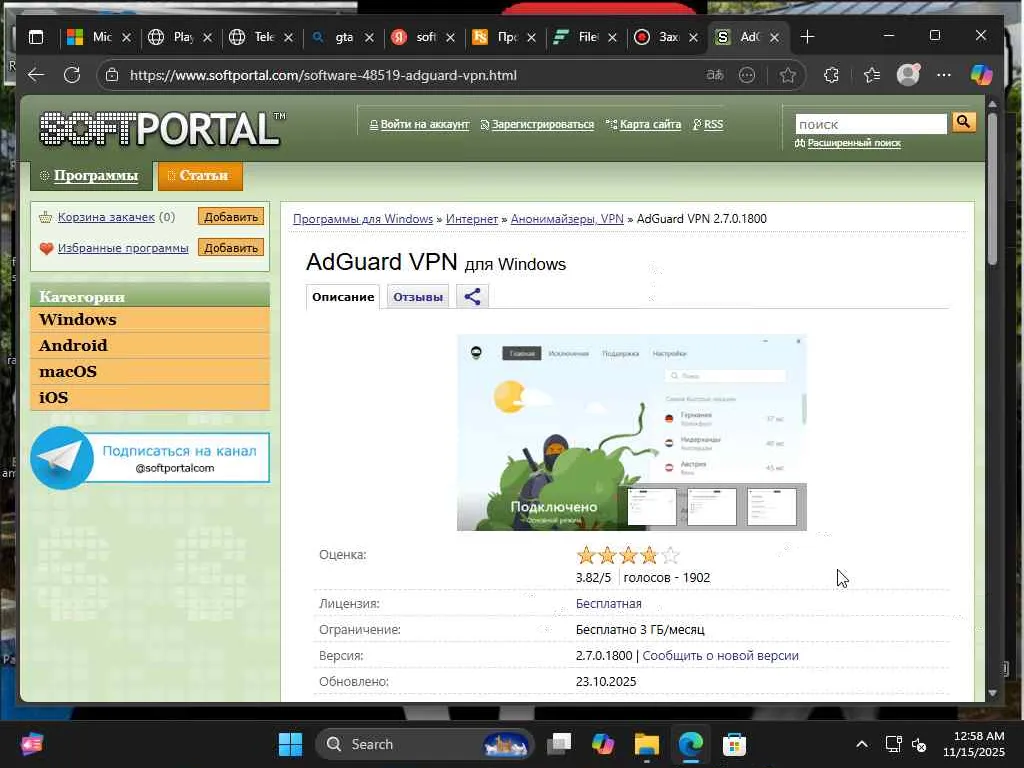
Task: Click Добавить next to Избранные программы
Action: (231, 248)
